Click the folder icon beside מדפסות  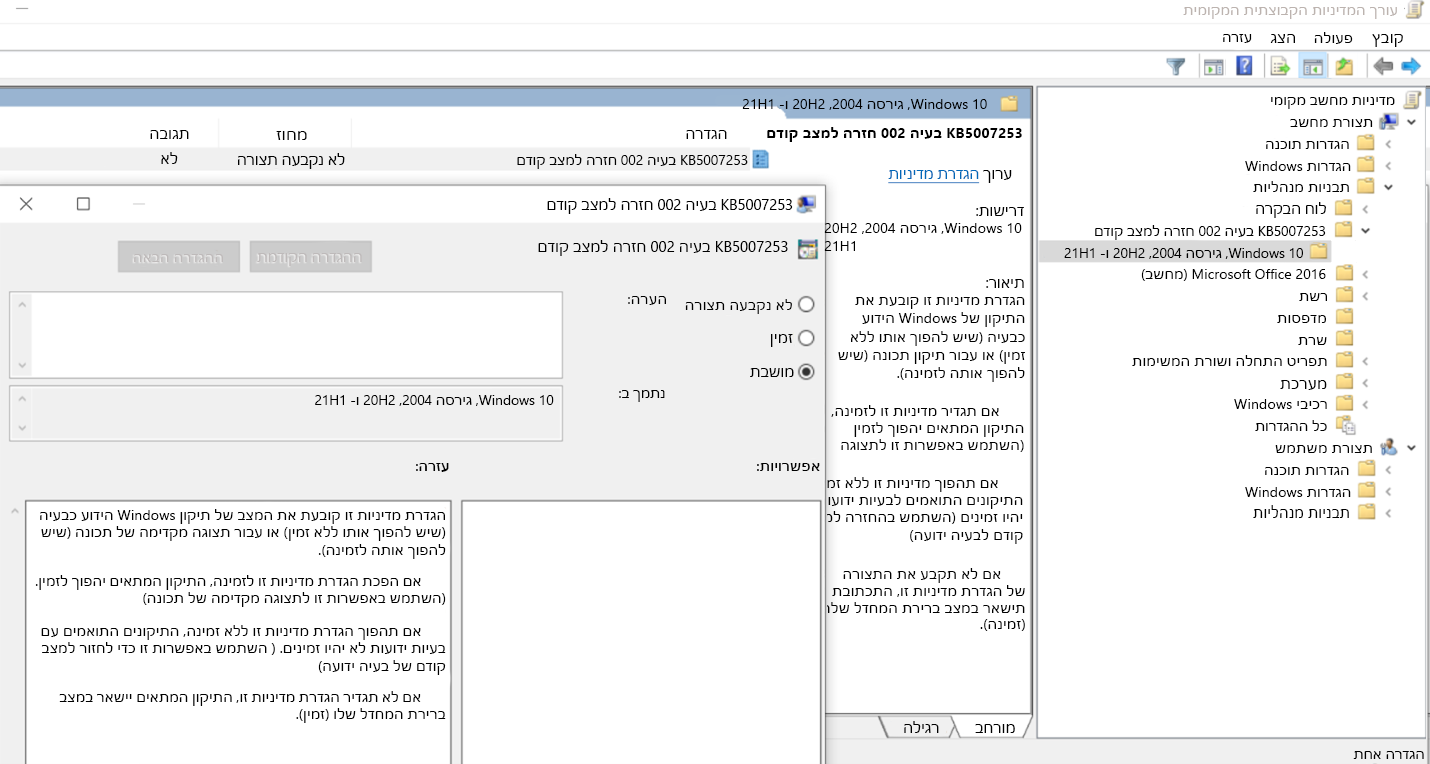tap(1344, 317)
